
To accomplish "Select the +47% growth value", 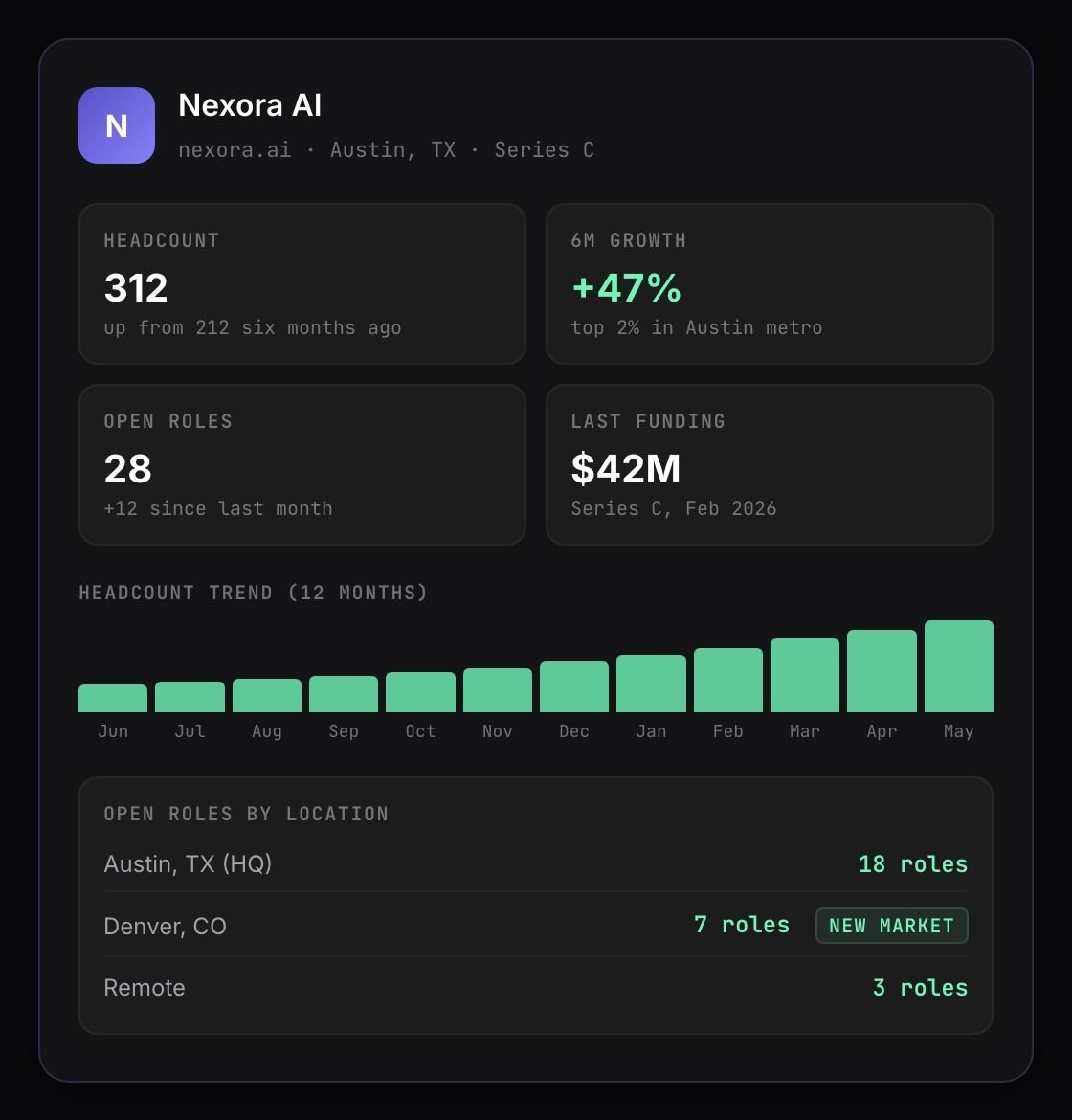I will (626, 288).
